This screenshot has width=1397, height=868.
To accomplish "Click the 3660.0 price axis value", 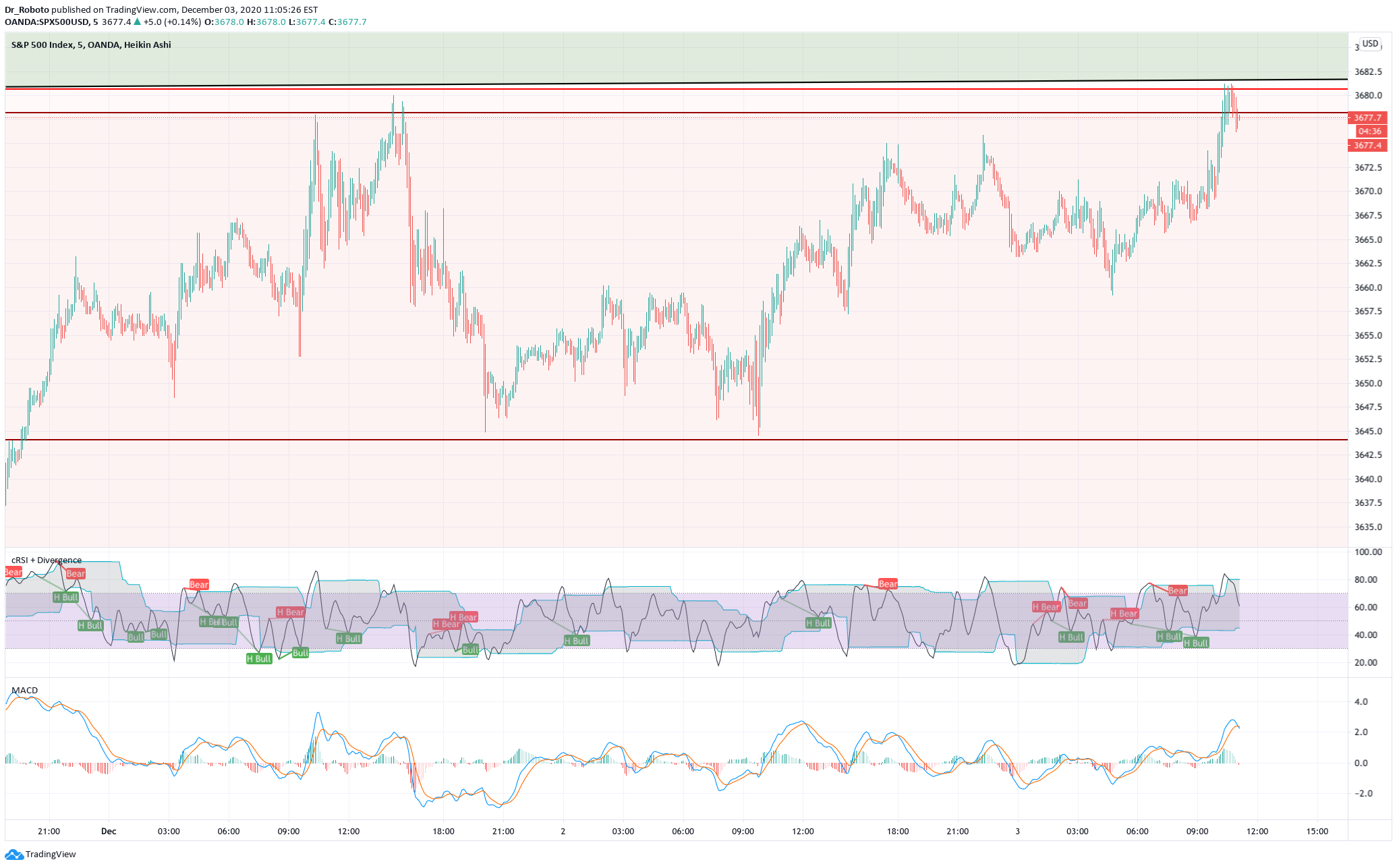I will 1368,287.
